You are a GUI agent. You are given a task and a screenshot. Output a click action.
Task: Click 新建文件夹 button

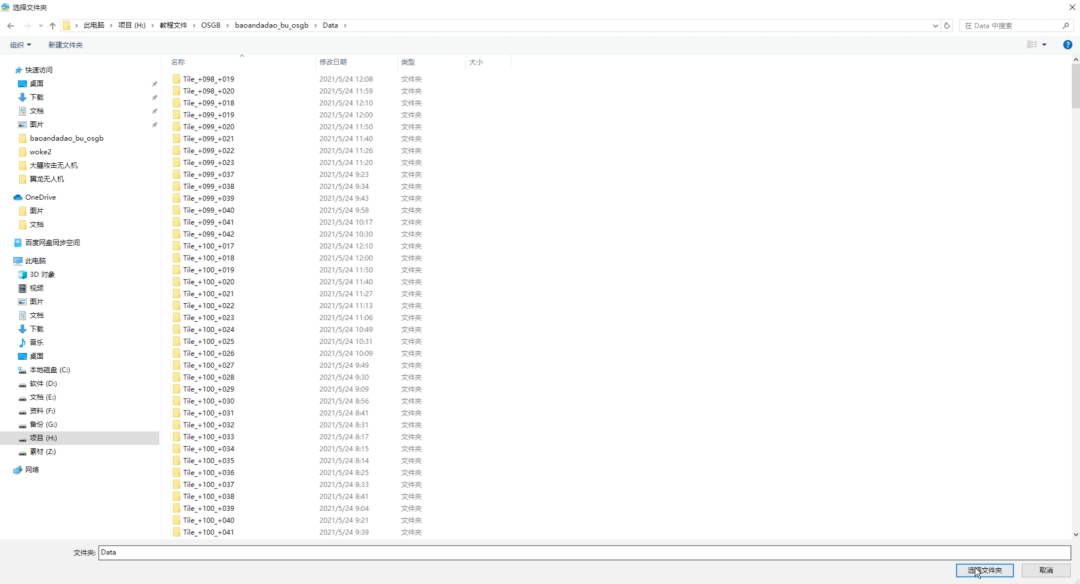click(x=65, y=45)
